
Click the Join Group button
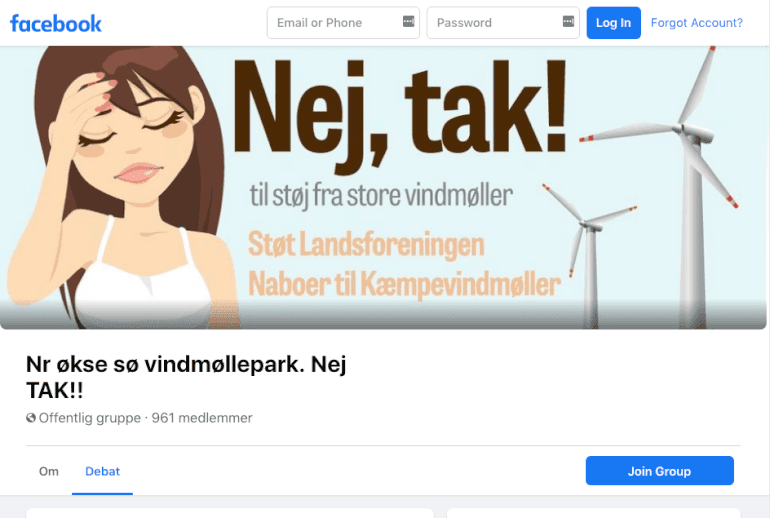tap(660, 471)
